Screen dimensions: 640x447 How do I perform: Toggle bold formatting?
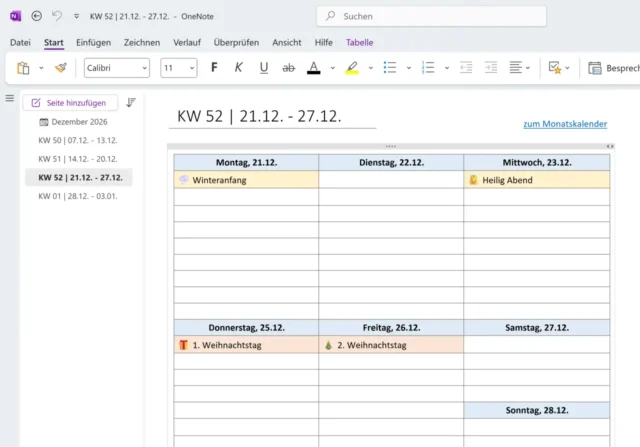point(214,68)
